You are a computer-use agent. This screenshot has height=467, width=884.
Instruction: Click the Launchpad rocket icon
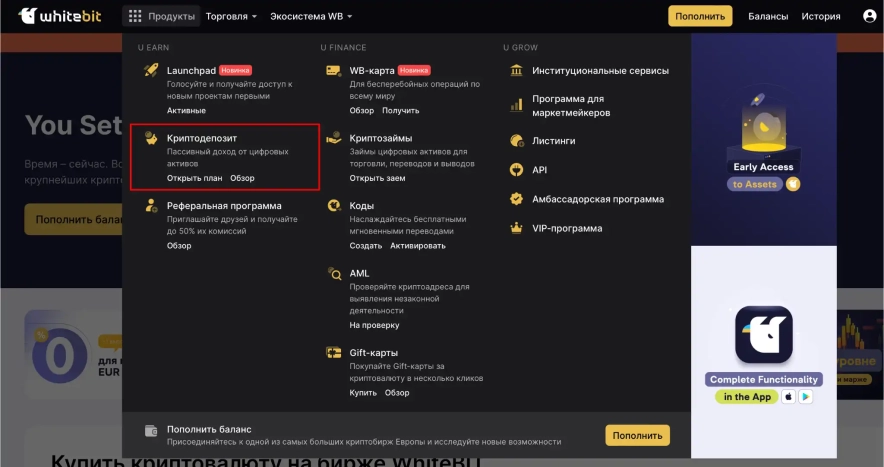pyautogui.click(x=151, y=71)
